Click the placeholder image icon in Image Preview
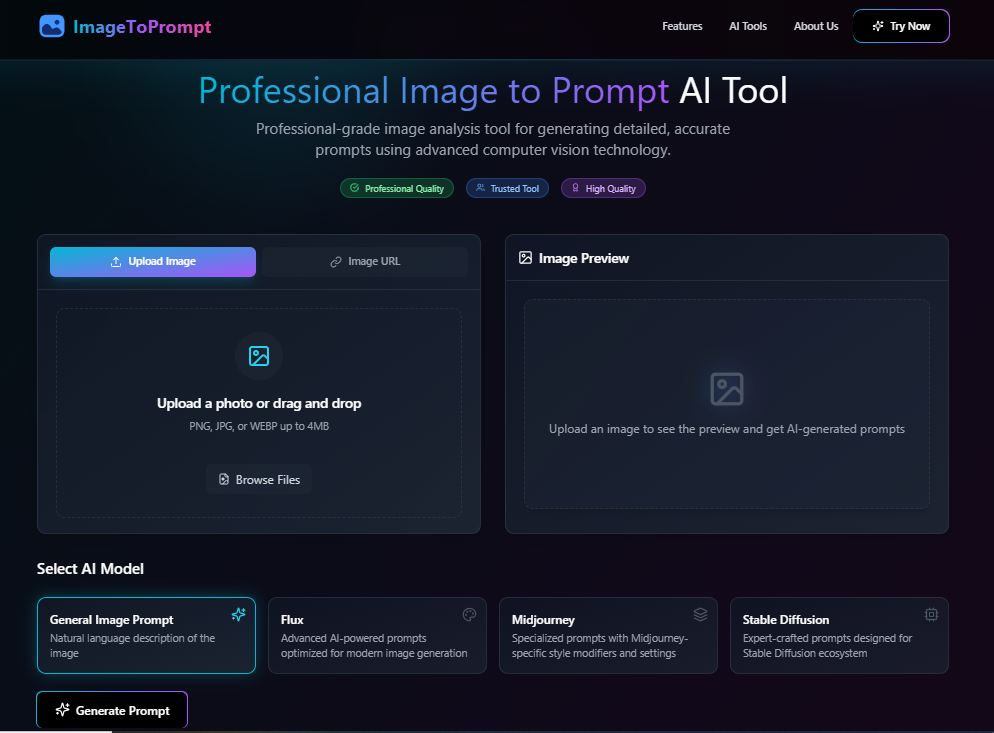994x733 pixels. pyautogui.click(x=726, y=388)
